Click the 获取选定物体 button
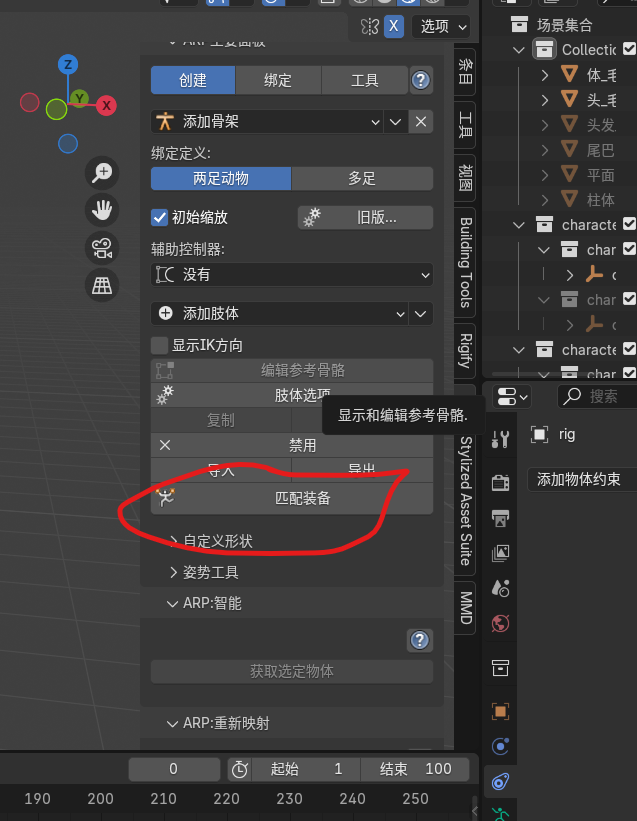This screenshot has width=637, height=821. click(292, 671)
